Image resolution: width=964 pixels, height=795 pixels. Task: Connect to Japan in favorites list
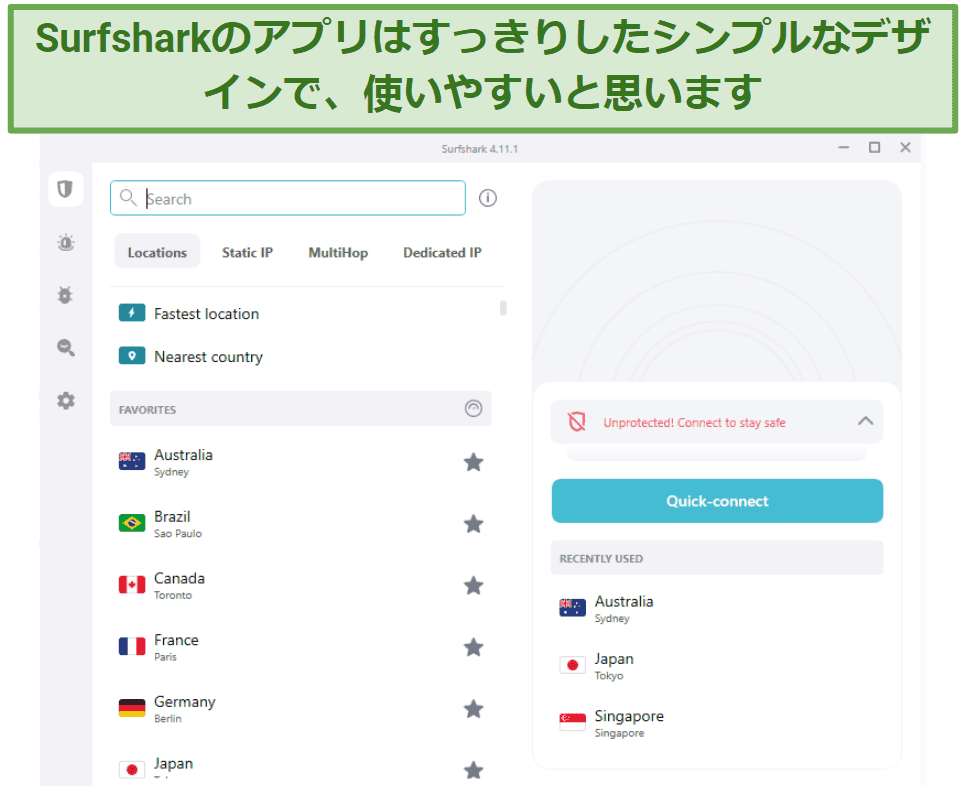[301, 767]
